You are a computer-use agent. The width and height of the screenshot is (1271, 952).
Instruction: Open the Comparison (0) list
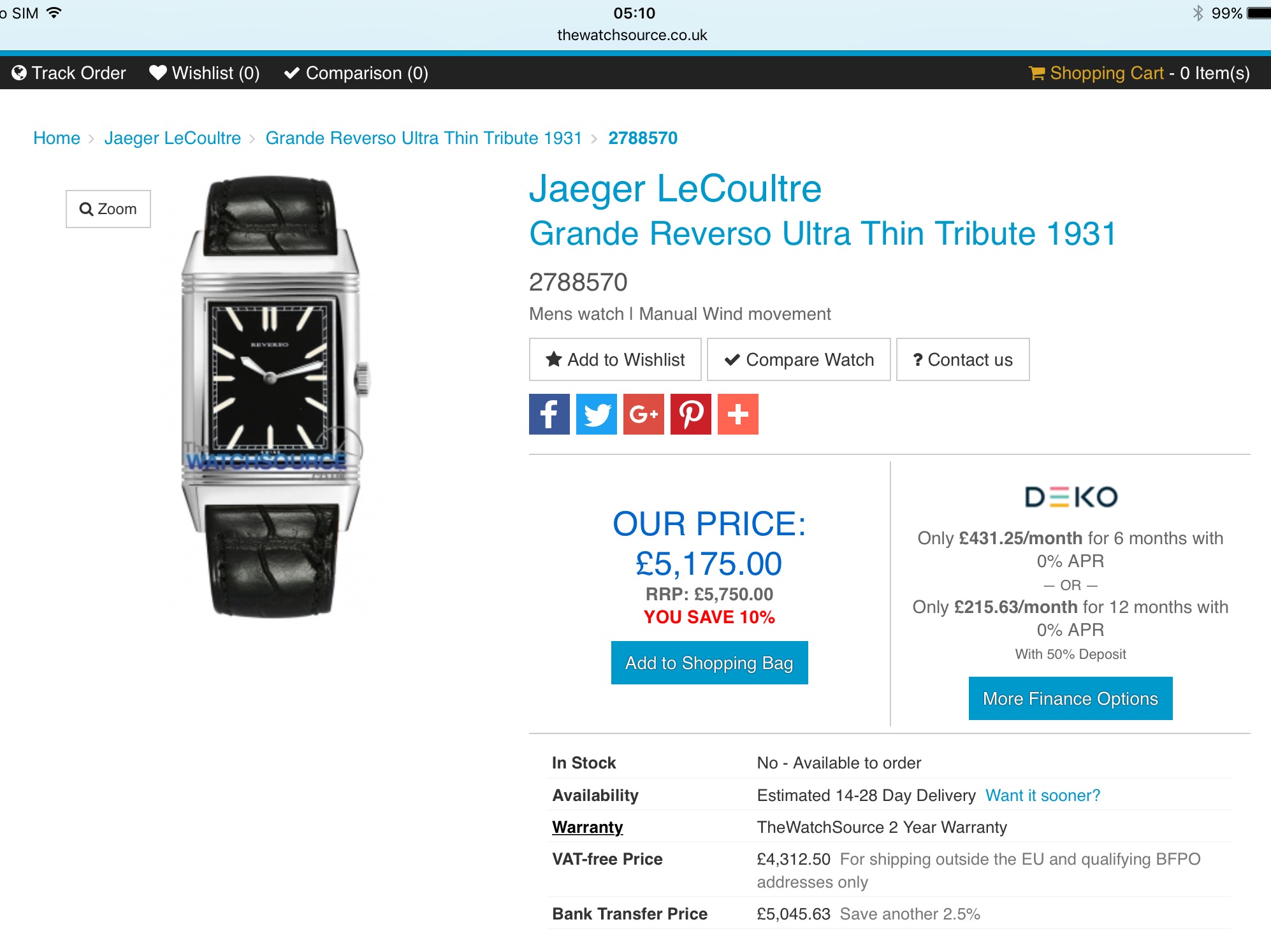(x=356, y=73)
